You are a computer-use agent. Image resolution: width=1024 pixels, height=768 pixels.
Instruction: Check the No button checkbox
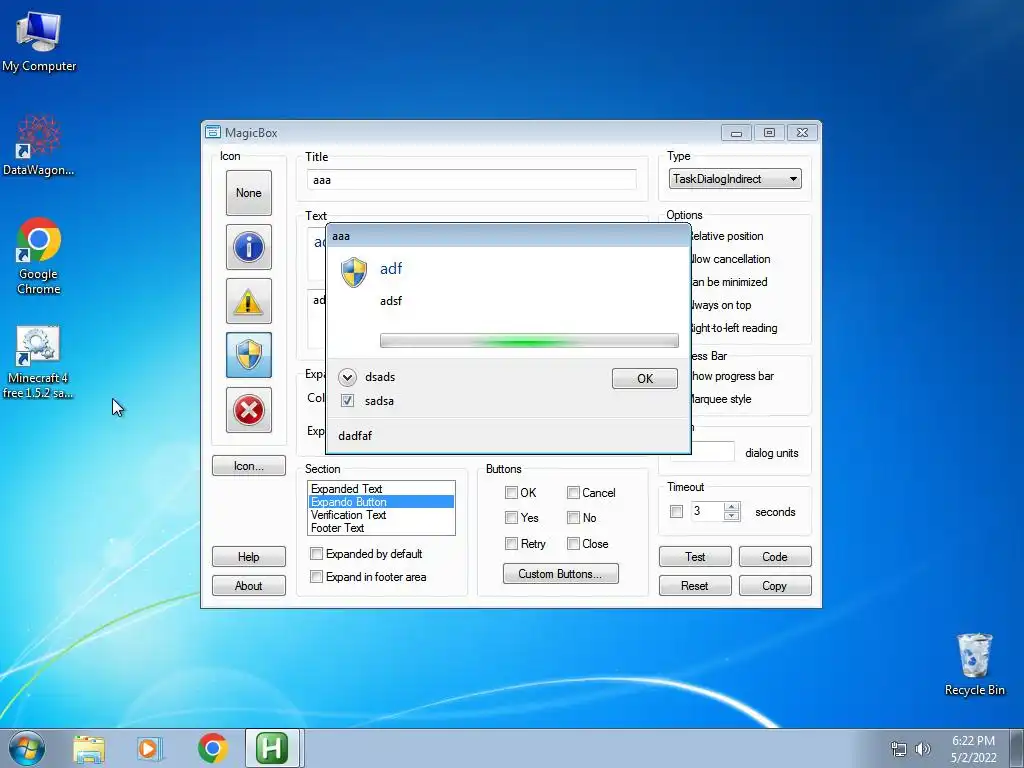573,518
